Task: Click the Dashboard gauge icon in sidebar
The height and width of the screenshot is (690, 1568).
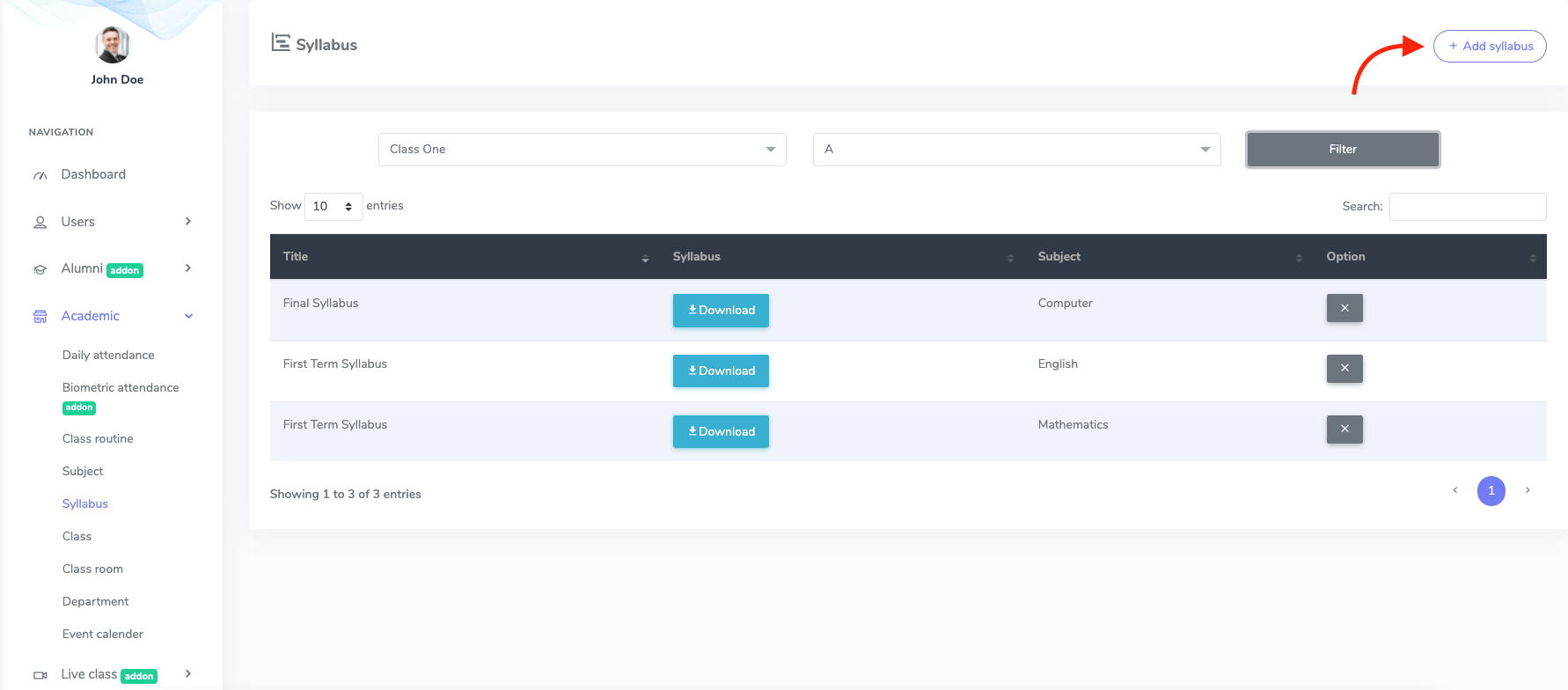Action: pos(40,175)
